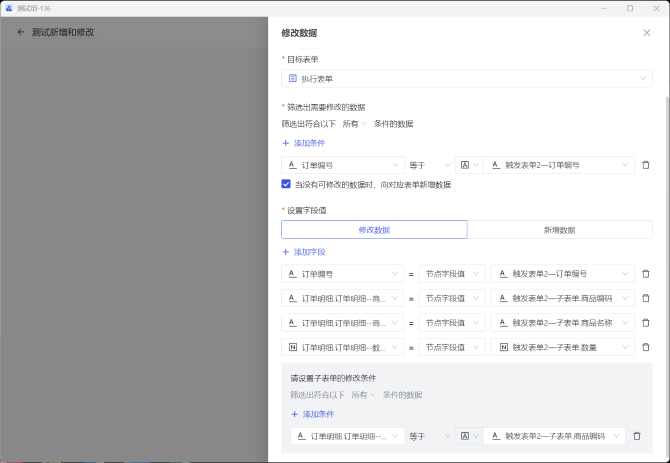The width and height of the screenshot is (670, 463).
Task: Delete the 订单编号 filter condition row
Action: [x=645, y=165]
